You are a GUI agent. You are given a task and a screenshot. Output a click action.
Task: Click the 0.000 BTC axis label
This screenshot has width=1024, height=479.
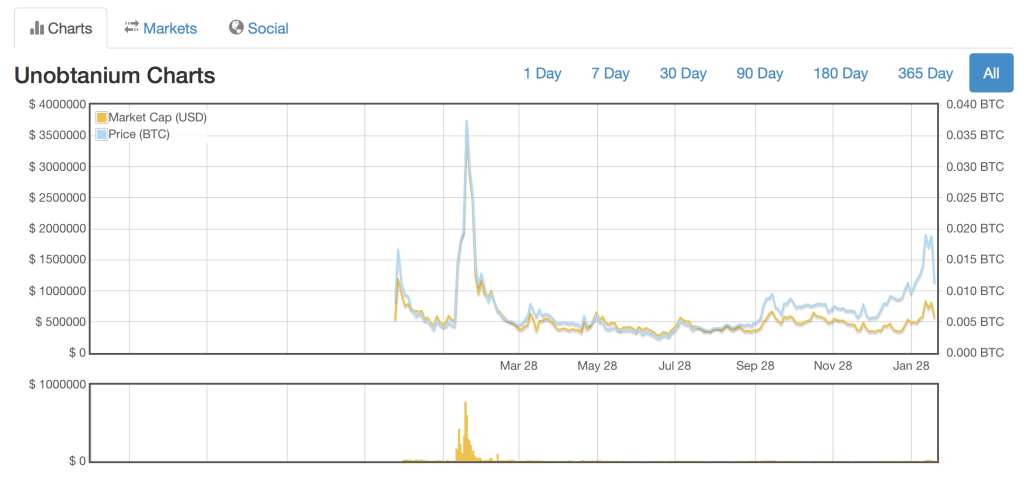pos(974,353)
